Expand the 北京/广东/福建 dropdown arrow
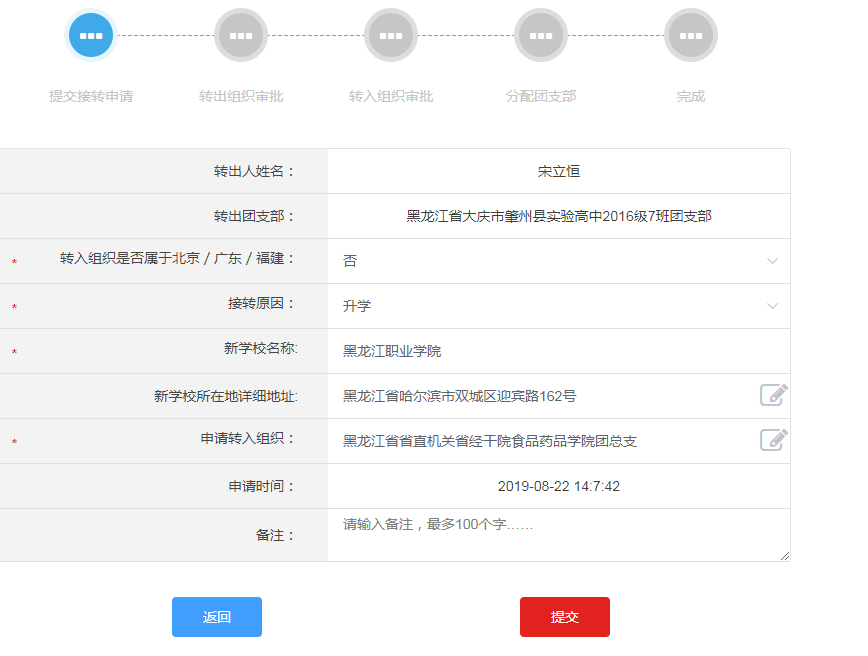Screen dimensions: 868x656 pyautogui.click(x=772, y=261)
